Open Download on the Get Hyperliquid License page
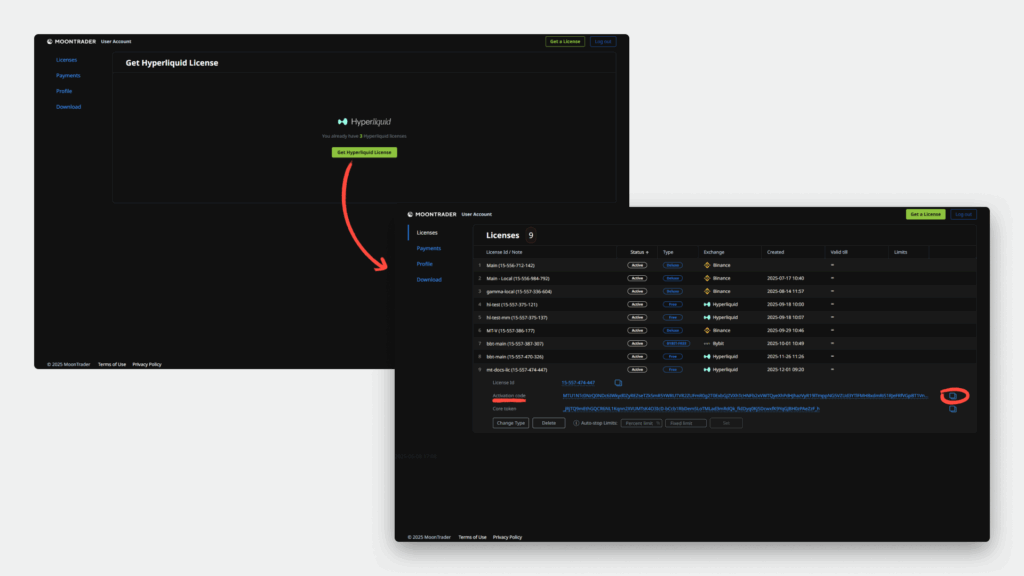This screenshot has height=576, width=1024. 69,106
